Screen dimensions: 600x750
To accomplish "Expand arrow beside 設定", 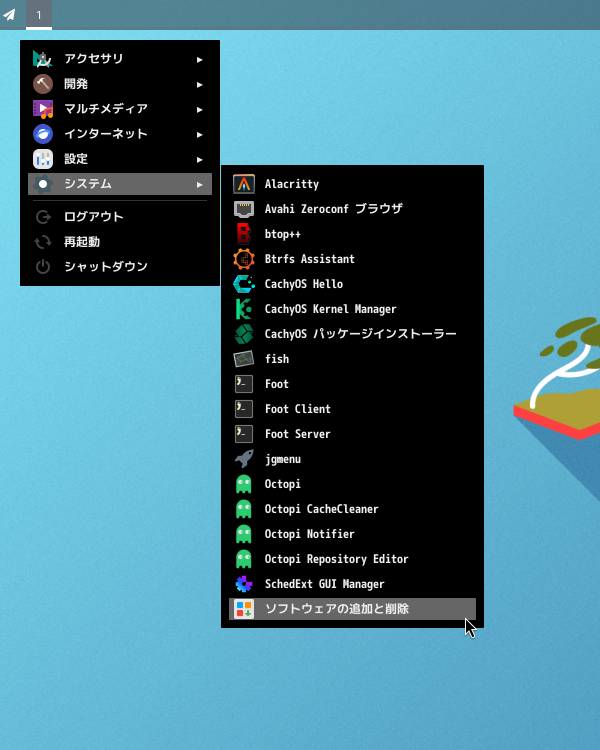I will (200, 160).
